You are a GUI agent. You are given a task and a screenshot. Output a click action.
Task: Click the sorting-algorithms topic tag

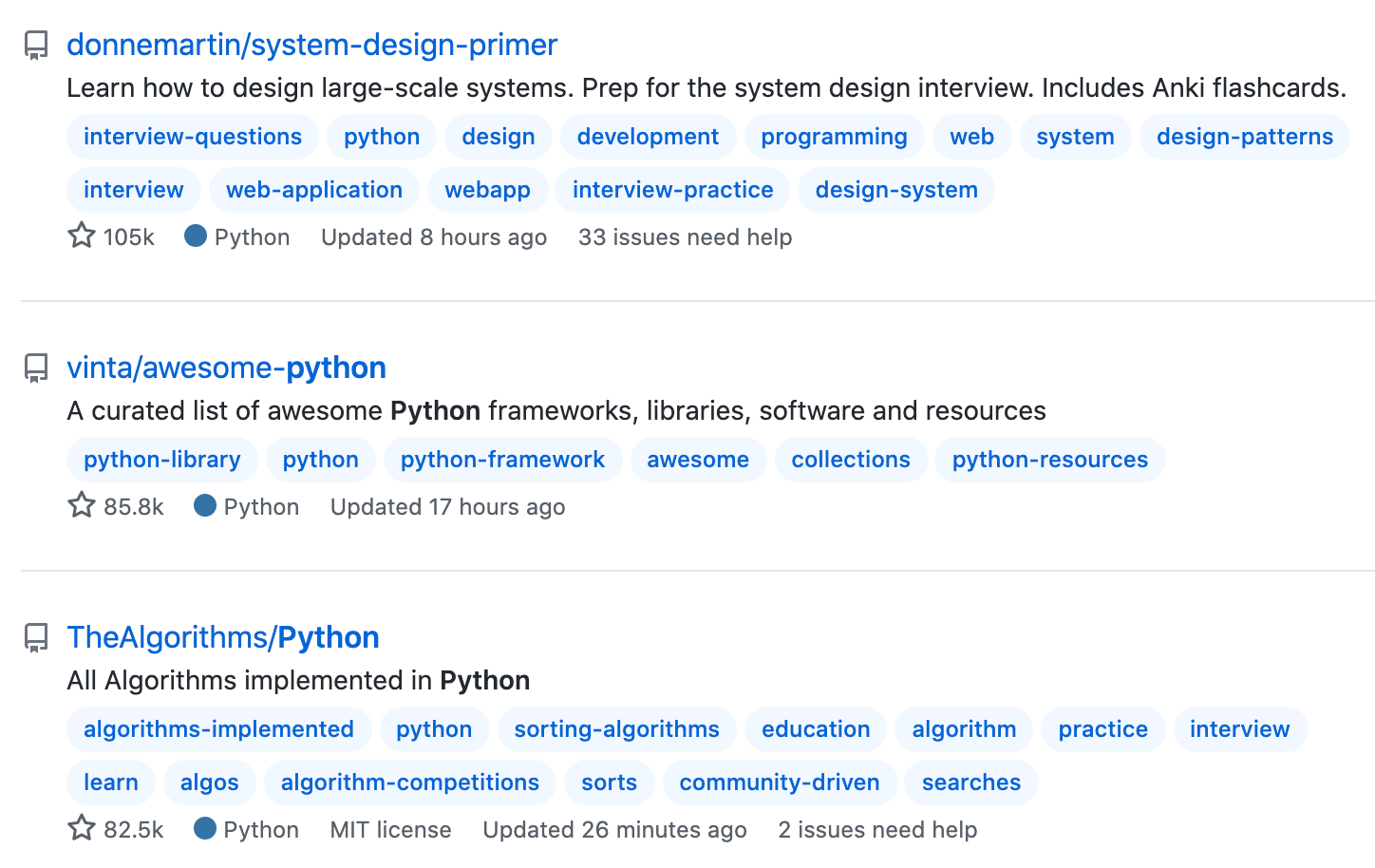(x=616, y=729)
